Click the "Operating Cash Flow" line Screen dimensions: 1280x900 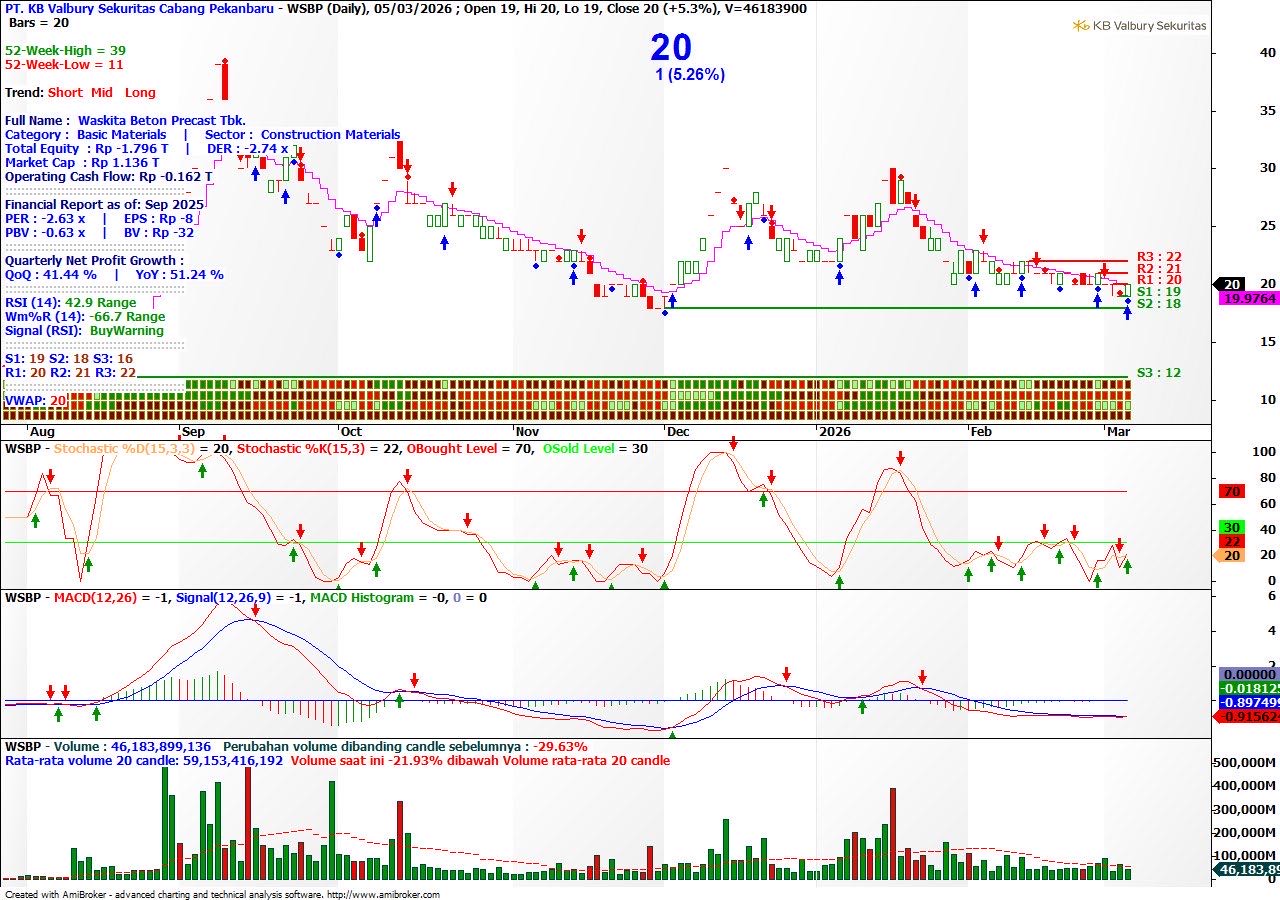tap(108, 176)
